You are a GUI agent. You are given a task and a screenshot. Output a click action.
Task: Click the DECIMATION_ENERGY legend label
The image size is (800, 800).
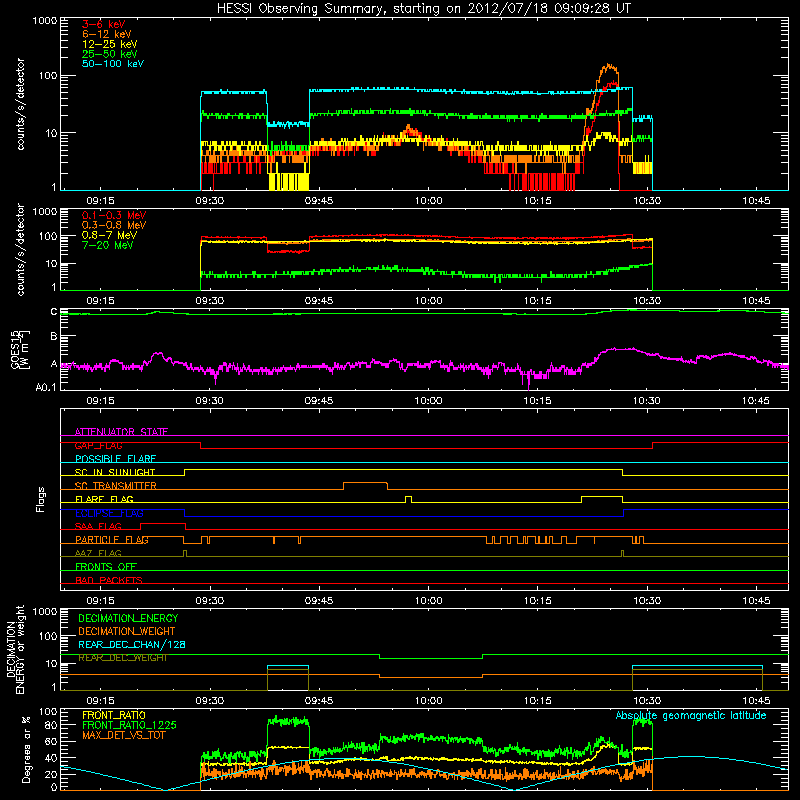(128, 618)
